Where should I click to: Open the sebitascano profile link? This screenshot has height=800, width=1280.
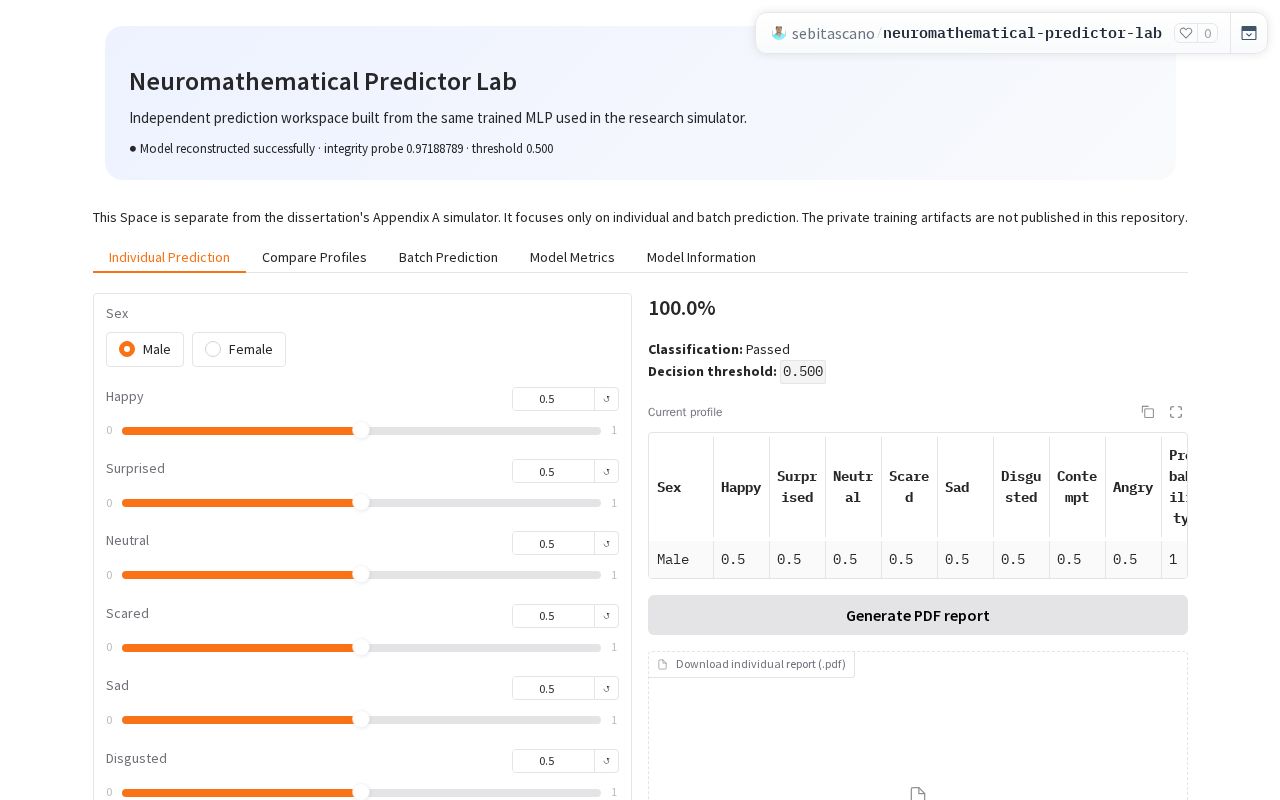coord(833,33)
